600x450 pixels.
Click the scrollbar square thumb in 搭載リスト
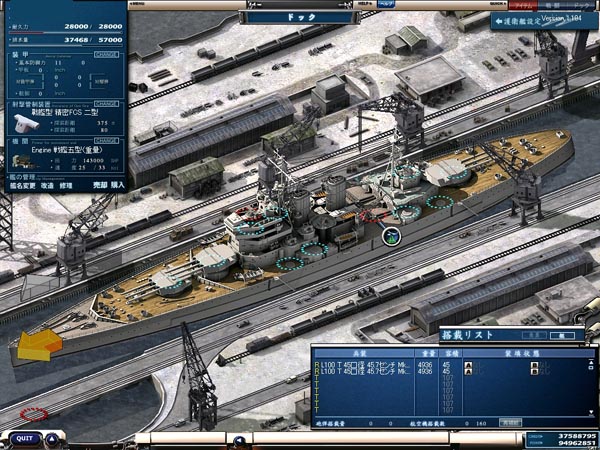[x=592, y=367]
